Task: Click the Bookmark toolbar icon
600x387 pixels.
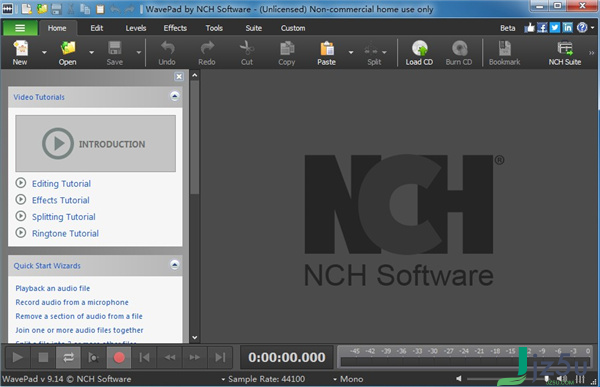Action: point(505,49)
